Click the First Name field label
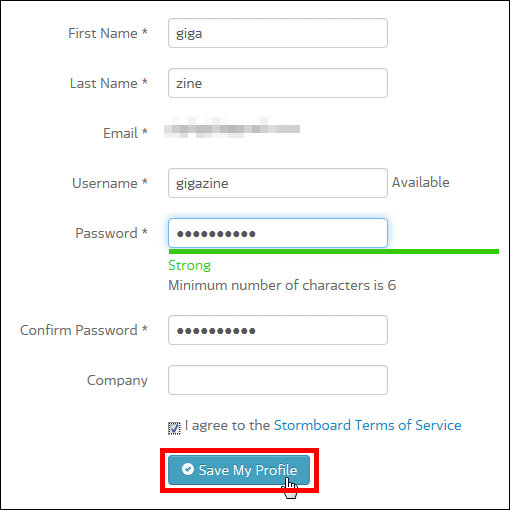 (x=108, y=33)
